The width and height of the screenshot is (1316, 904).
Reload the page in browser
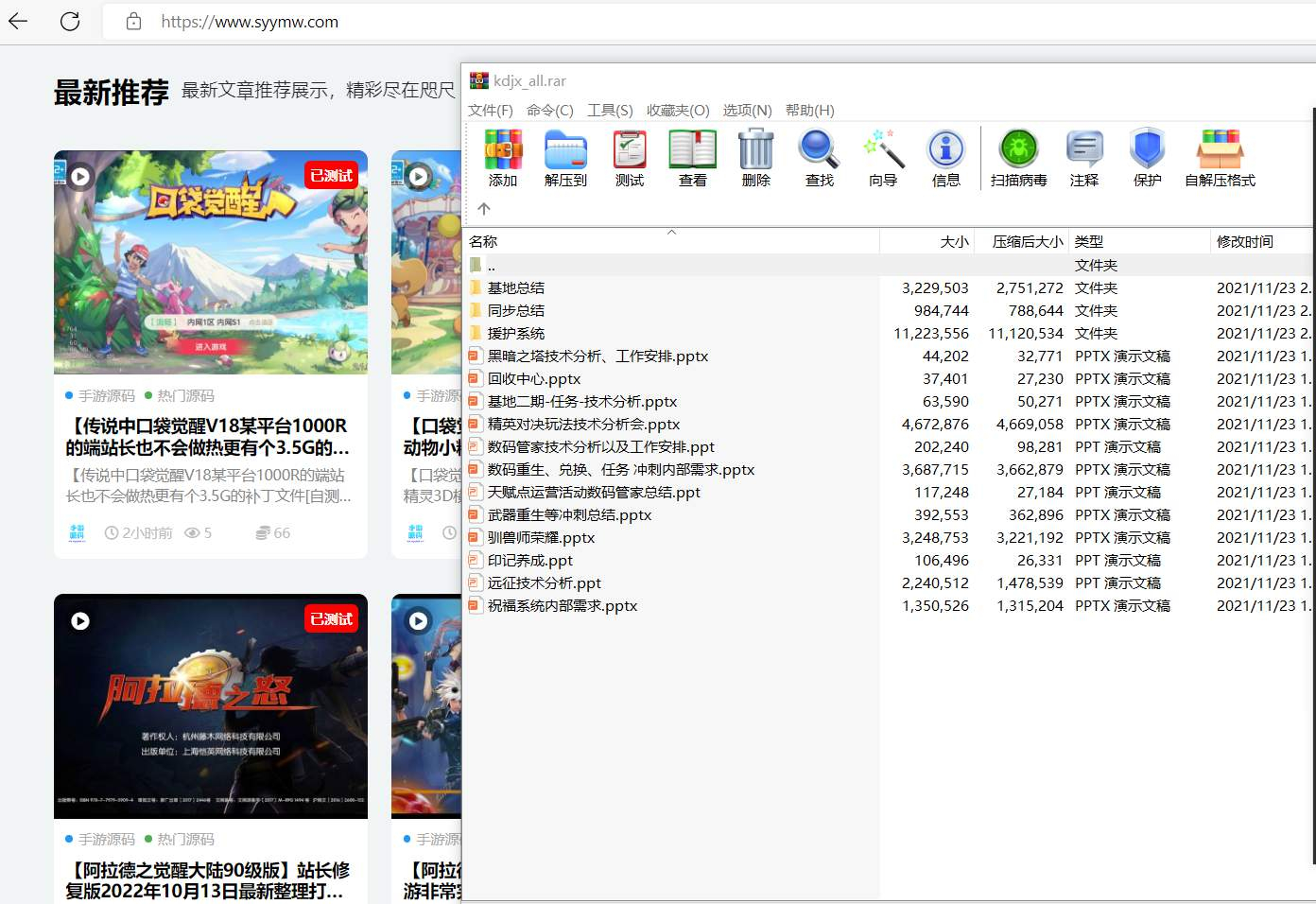[x=70, y=21]
